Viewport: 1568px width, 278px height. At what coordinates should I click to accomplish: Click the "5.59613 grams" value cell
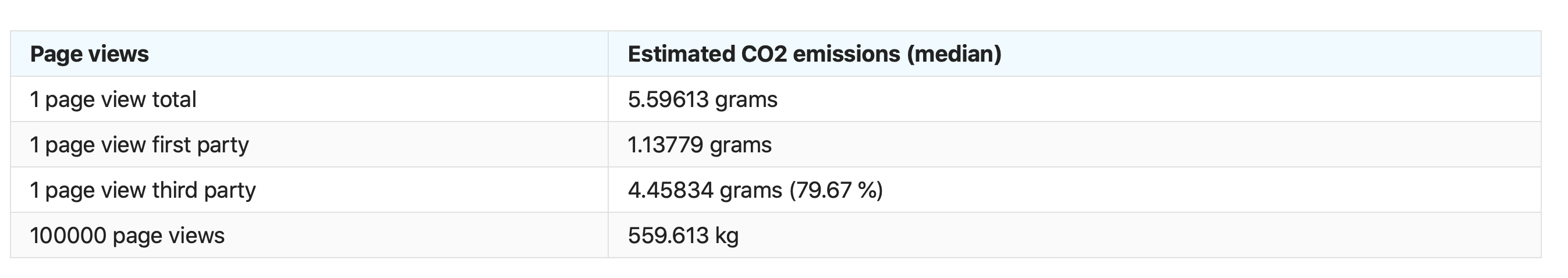pos(703,99)
